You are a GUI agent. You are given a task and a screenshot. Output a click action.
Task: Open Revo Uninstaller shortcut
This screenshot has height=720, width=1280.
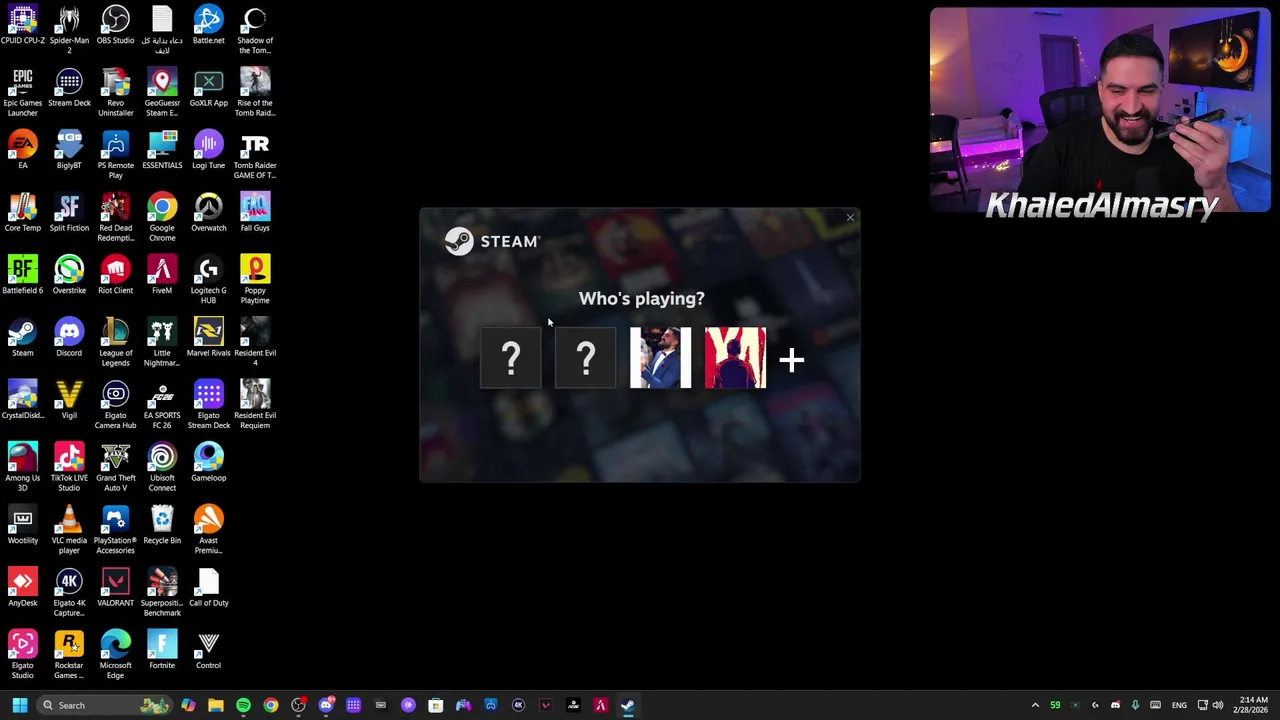[x=115, y=92]
